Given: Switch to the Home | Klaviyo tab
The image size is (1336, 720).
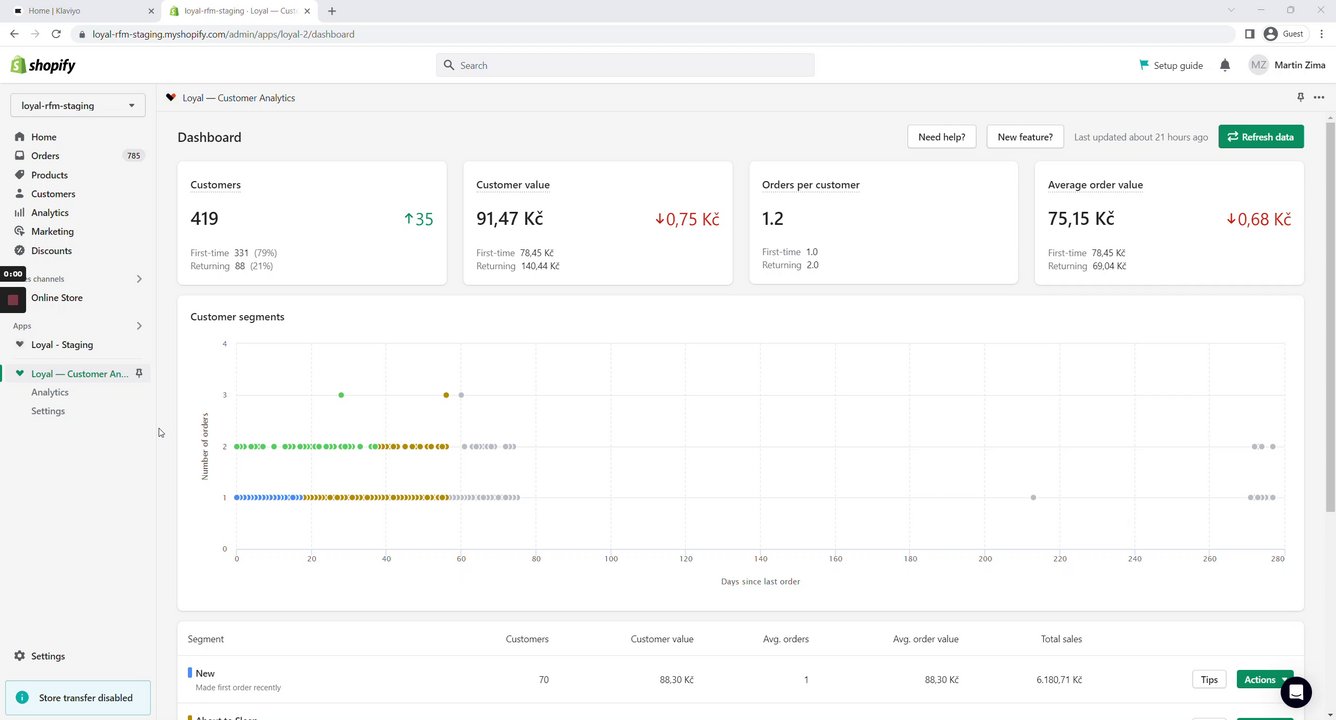Looking at the screenshot, I should coord(79,11).
